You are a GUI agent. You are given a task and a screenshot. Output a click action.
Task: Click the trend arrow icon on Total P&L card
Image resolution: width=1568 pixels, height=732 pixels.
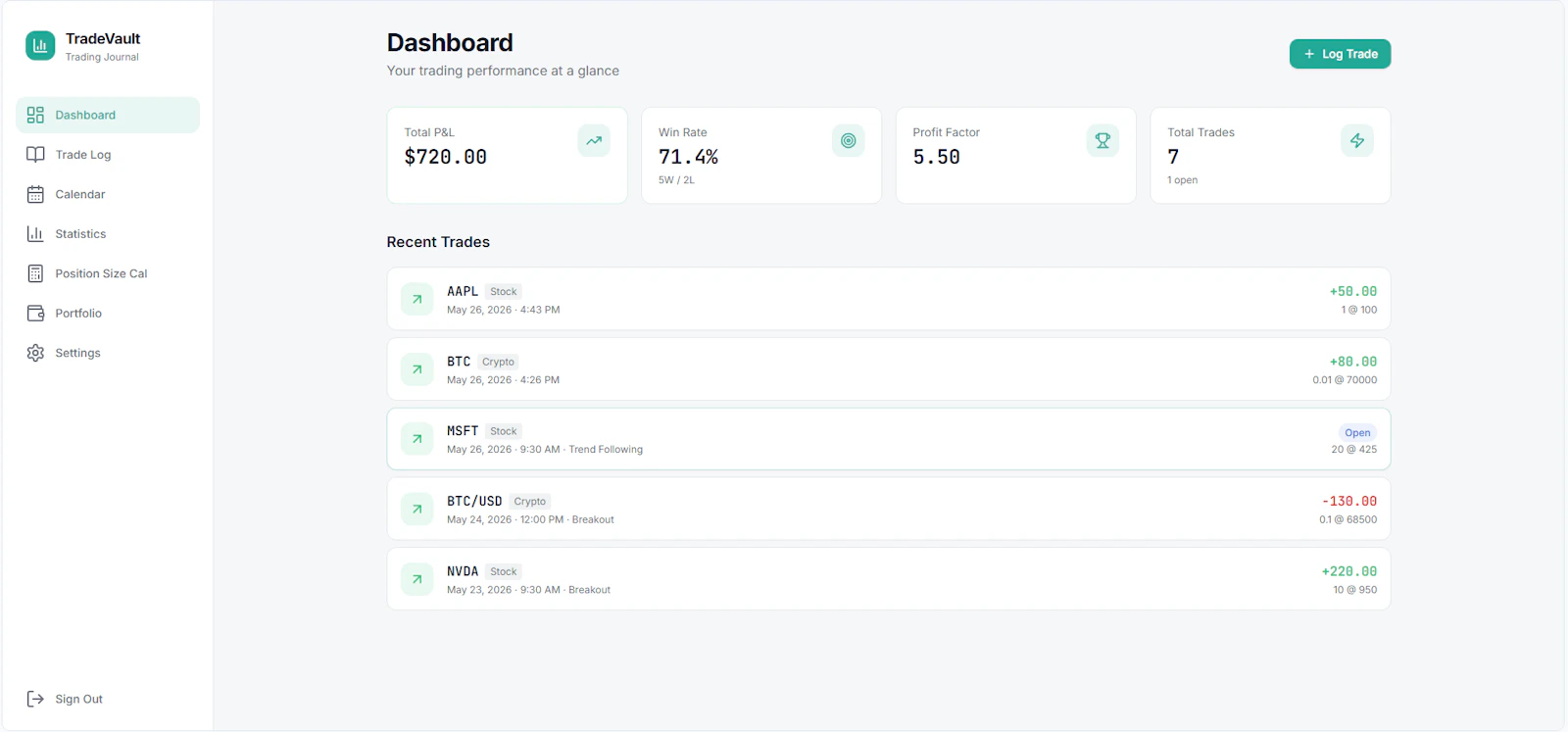pos(594,140)
